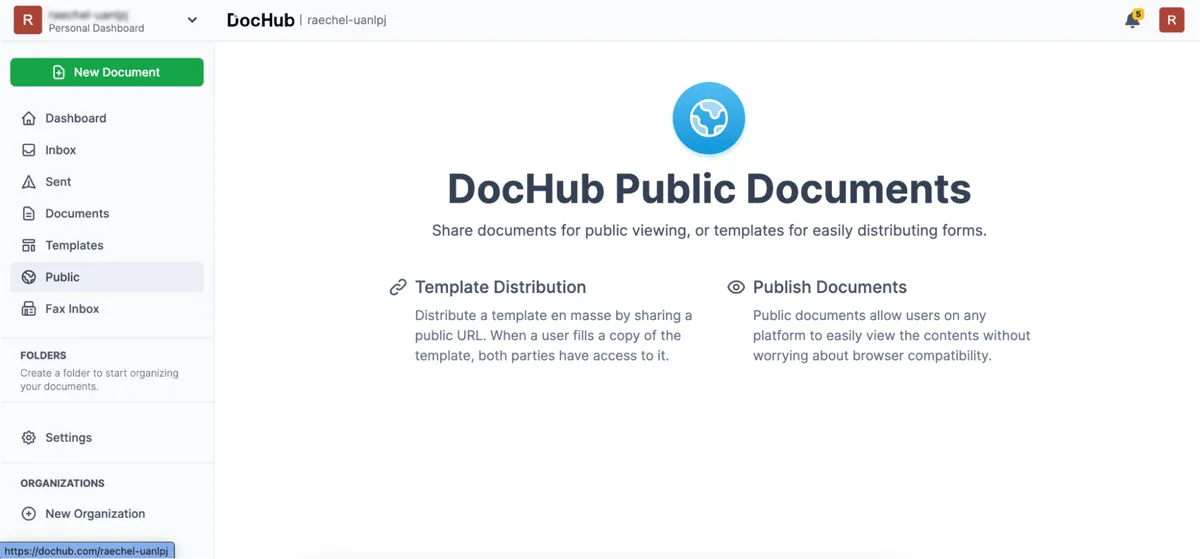The image size is (1200, 559).
Task: Click the Fax Inbox machine icon
Action: pos(29,309)
